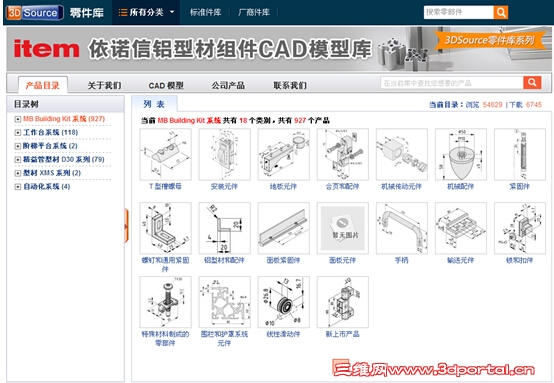Open the 特殊材料制成的零部件 thumbnail
This screenshot has height=383, width=554.
[166, 302]
